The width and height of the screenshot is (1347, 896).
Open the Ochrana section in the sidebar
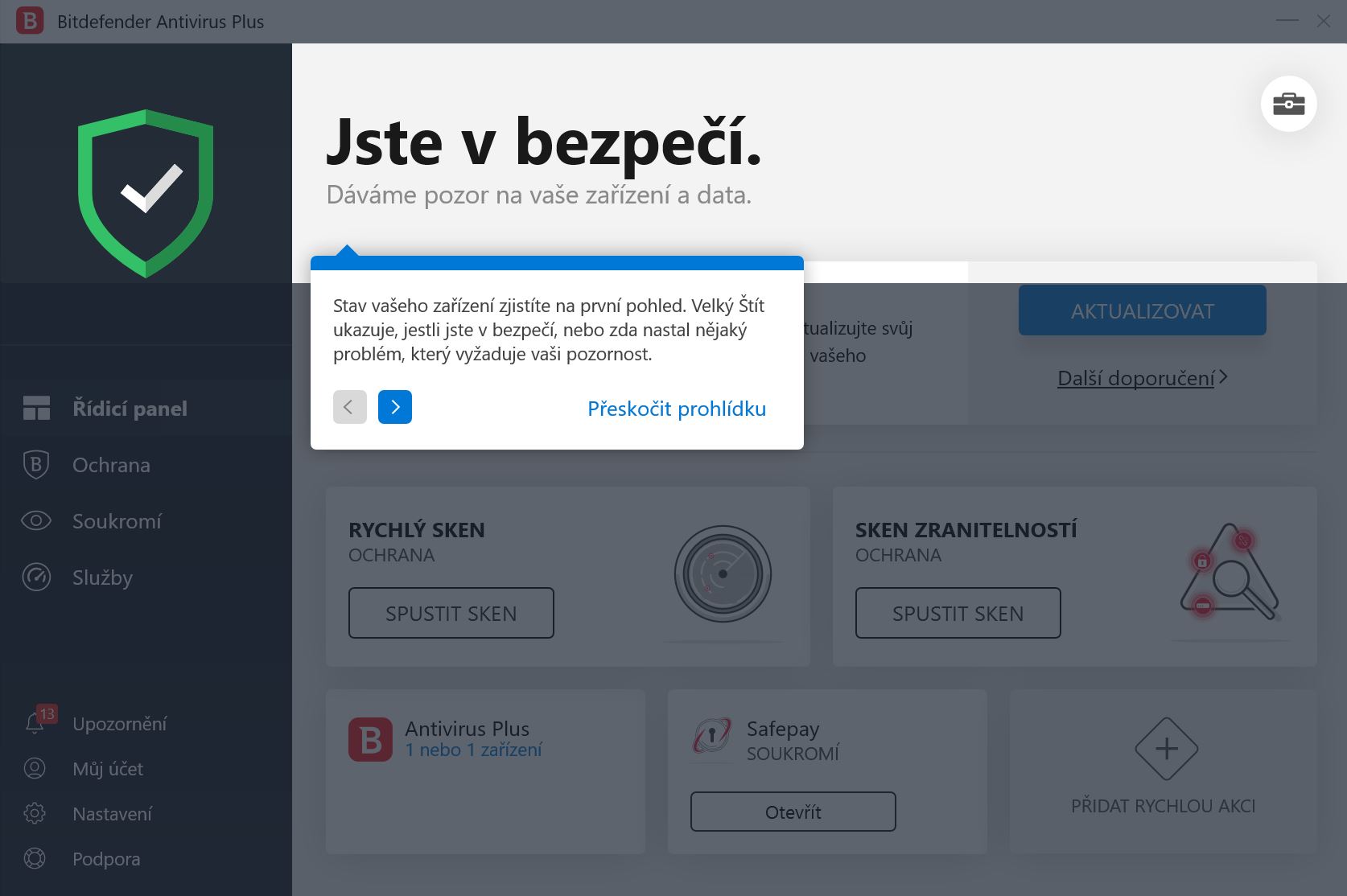[110, 465]
